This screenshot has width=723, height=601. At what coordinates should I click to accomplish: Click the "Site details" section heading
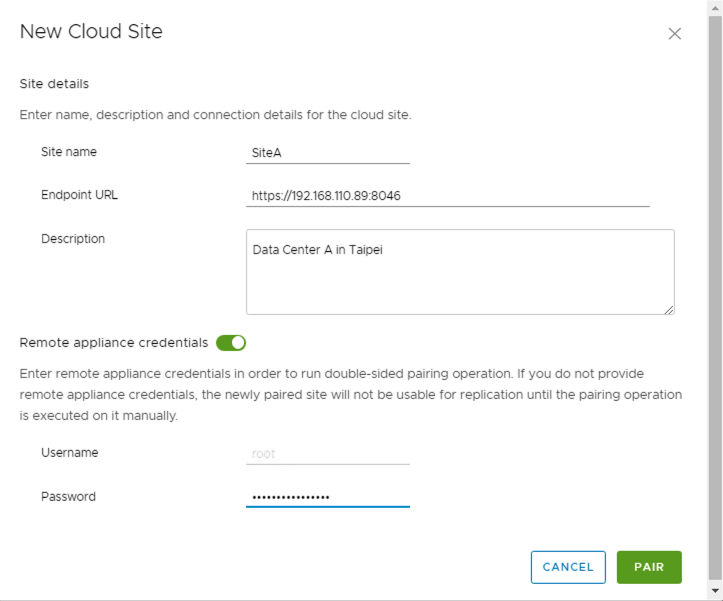click(x=54, y=84)
